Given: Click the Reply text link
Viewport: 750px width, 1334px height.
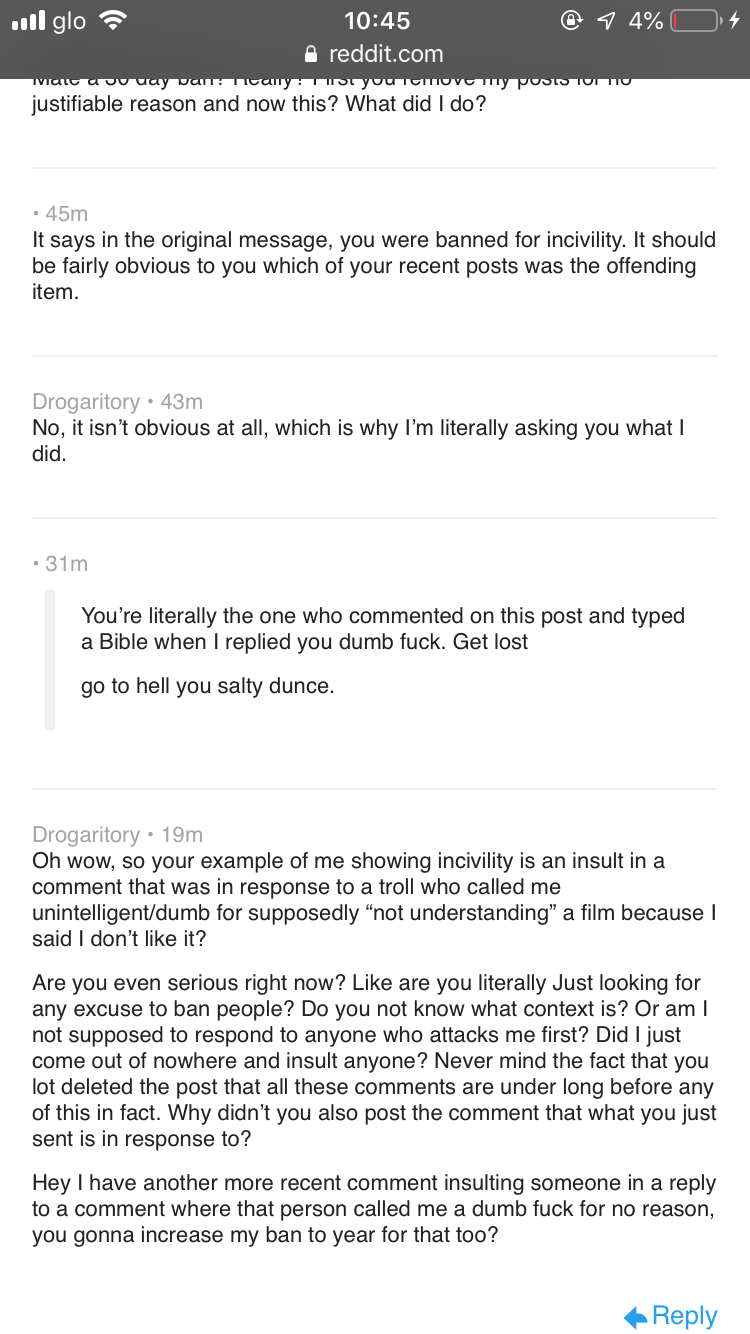Looking at the screenshot, I should pos(685,1316).
